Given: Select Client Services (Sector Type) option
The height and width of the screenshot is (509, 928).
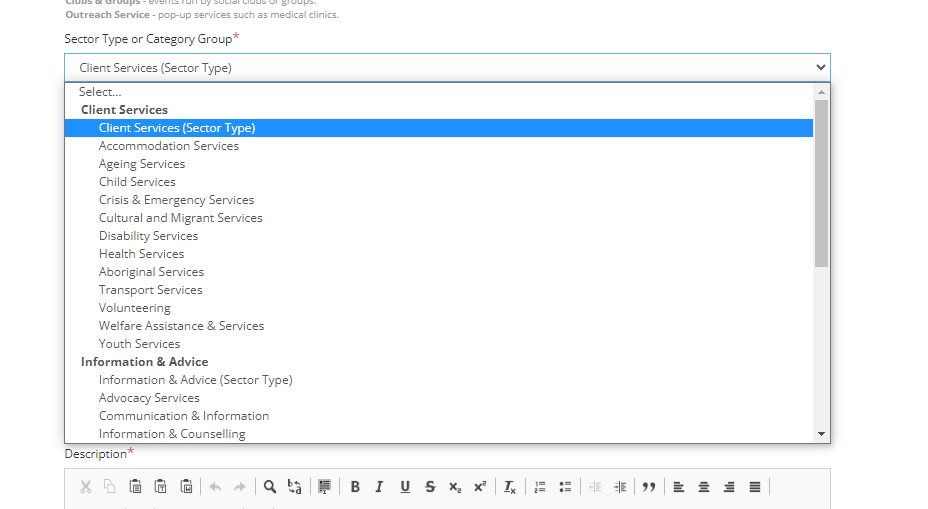Looking at the screenshot, I should (439, 128).
